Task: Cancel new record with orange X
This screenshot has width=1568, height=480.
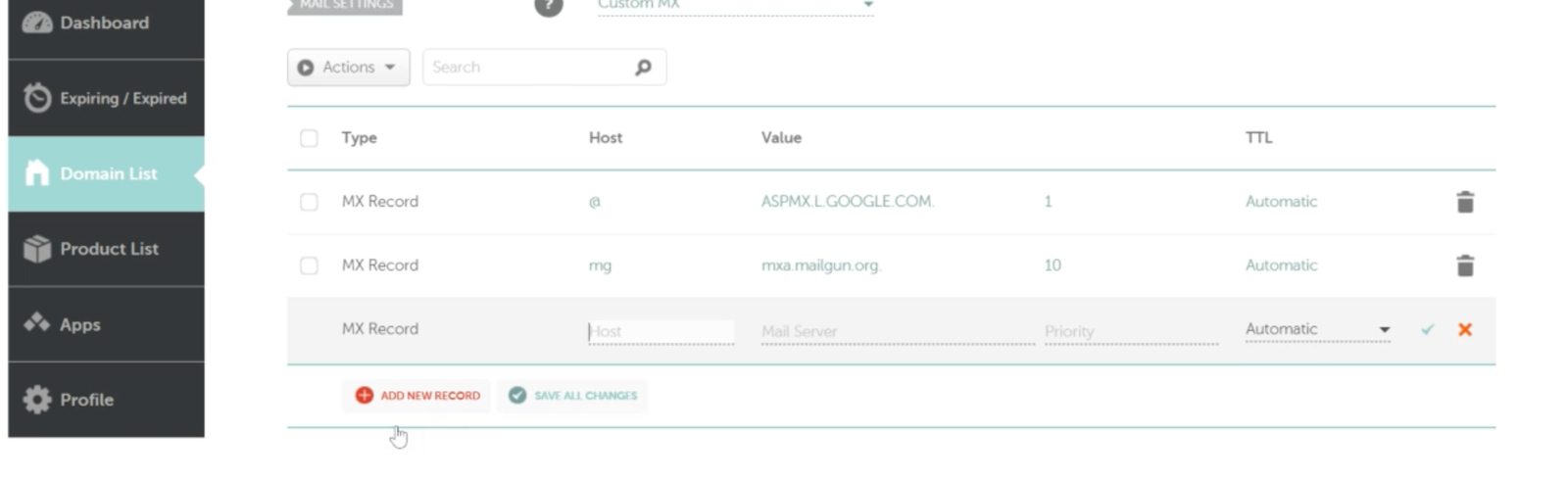Action: tap(1464, 330)
